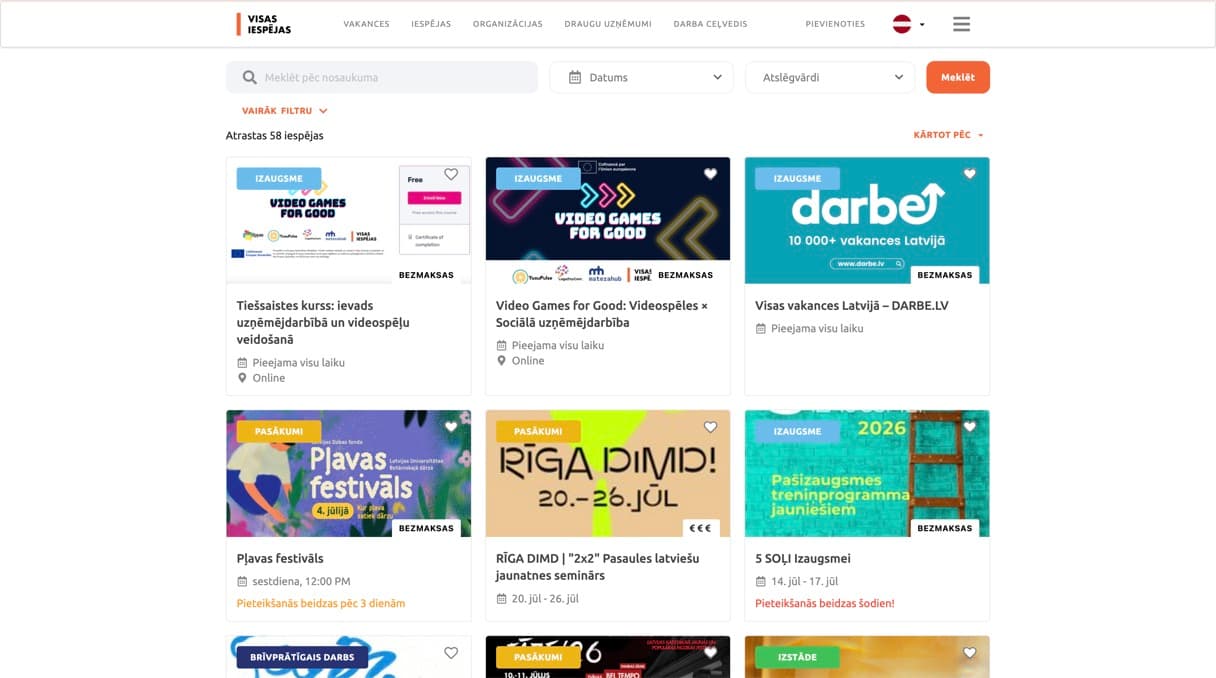Click the Visas Iespējas logo
The width and height of the screenshot is (1216, 678).
264,24
